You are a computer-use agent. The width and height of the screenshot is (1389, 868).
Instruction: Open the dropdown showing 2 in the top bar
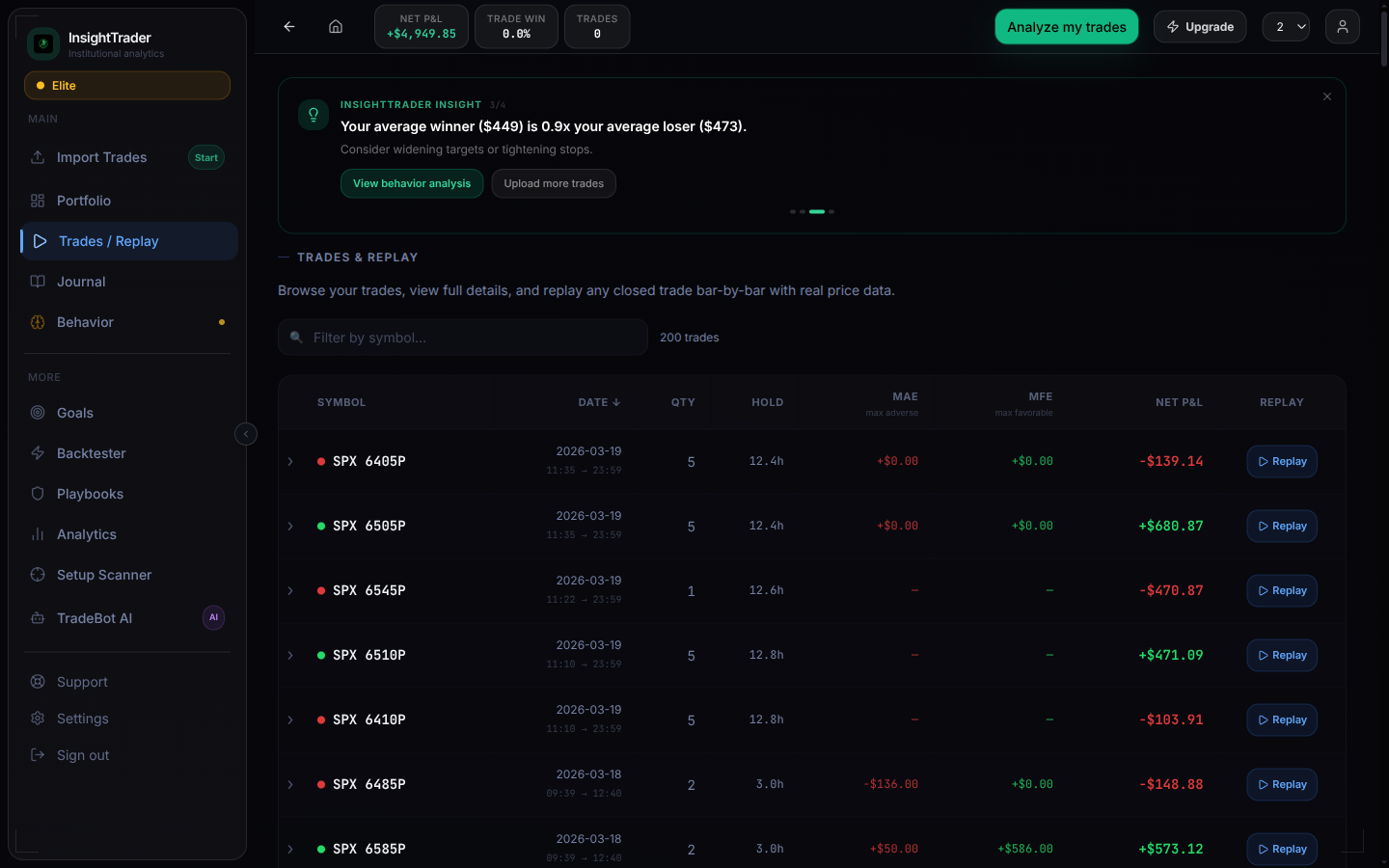click(1286, 26)
